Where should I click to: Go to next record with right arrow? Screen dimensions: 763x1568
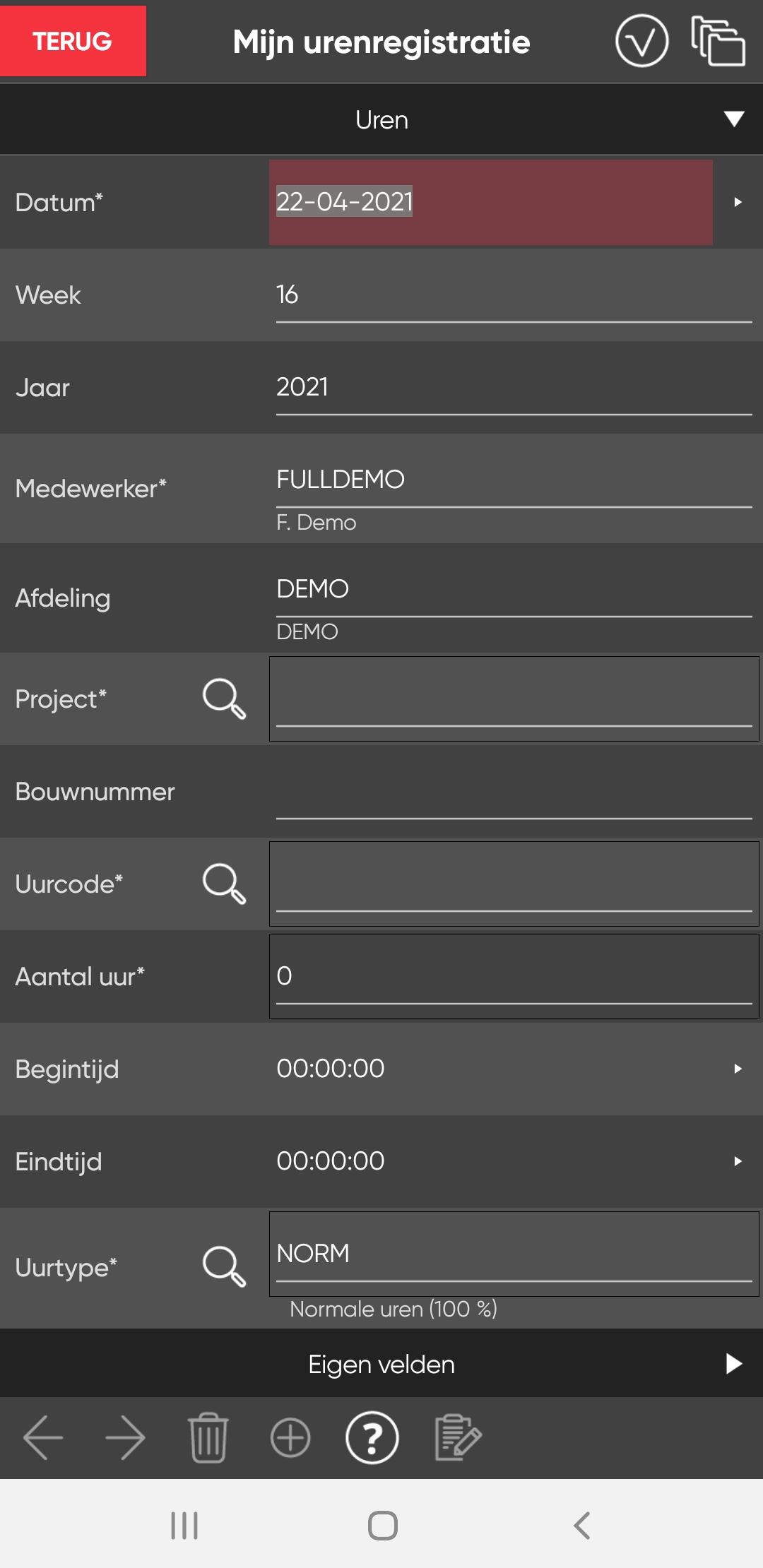(125, 1437)
